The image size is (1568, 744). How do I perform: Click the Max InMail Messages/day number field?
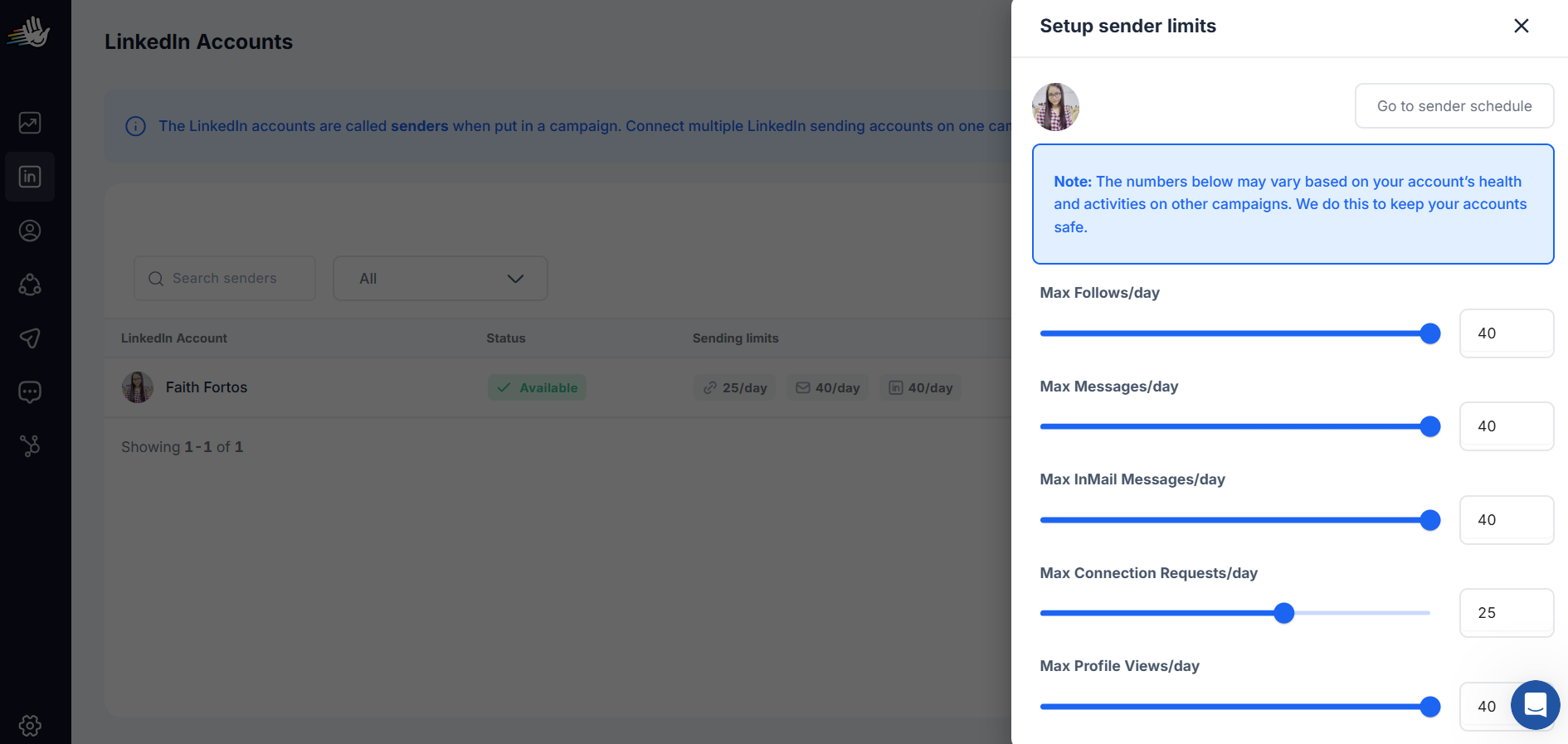[x=1507, y=520]
